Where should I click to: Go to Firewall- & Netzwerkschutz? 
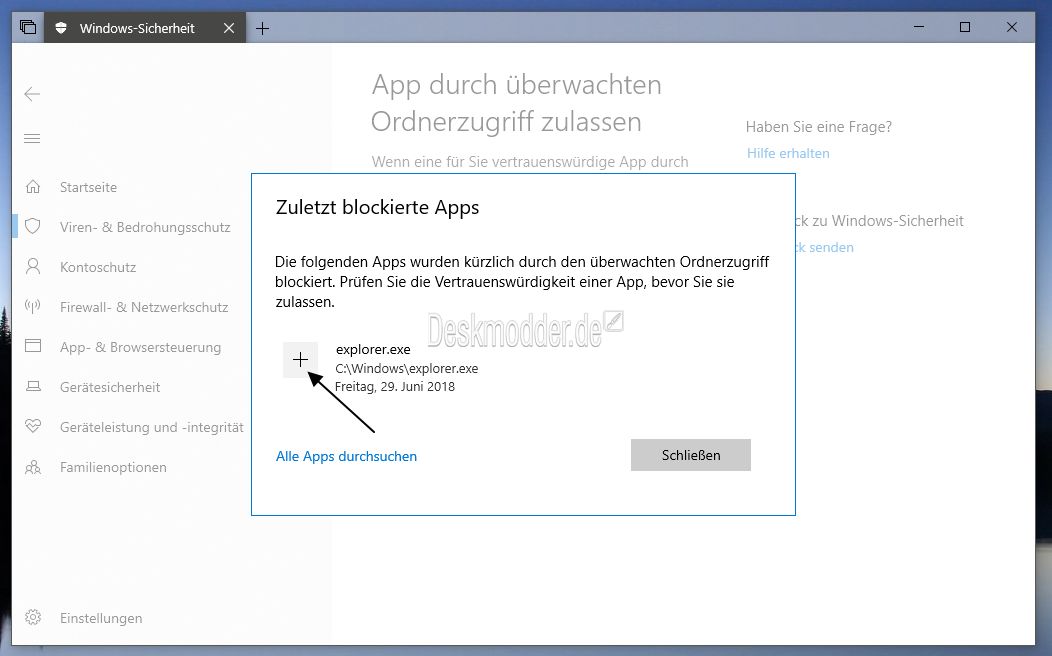[x=144, y=307]
